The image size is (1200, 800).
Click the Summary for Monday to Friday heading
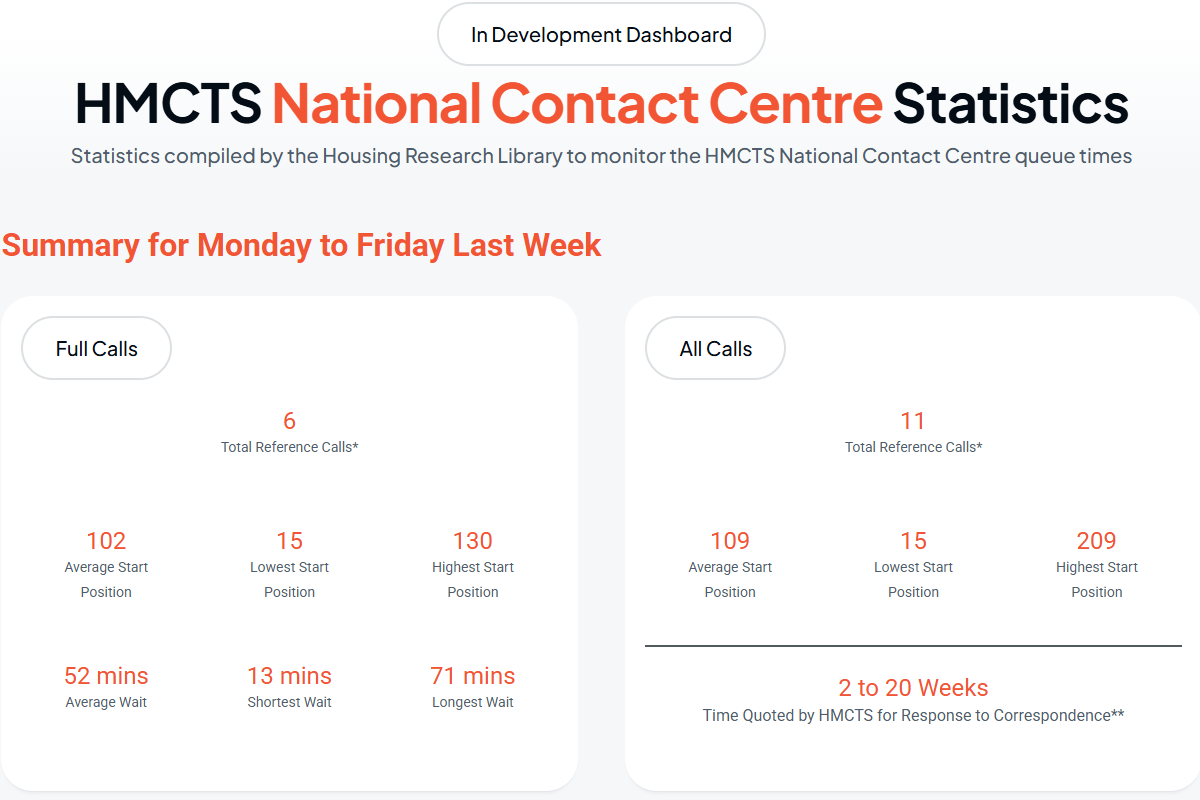301,245
